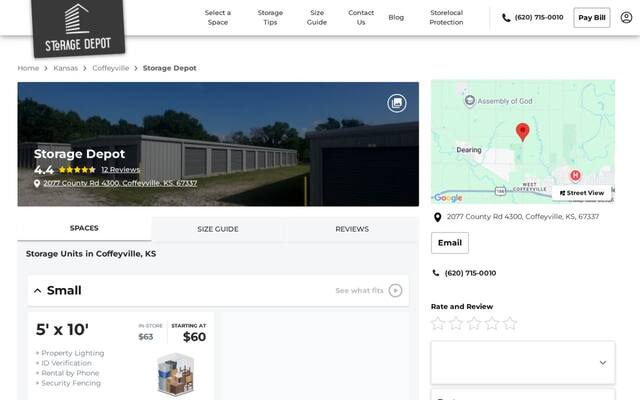
Task: Click location pin beside banner address
Action: pos(37,184)
